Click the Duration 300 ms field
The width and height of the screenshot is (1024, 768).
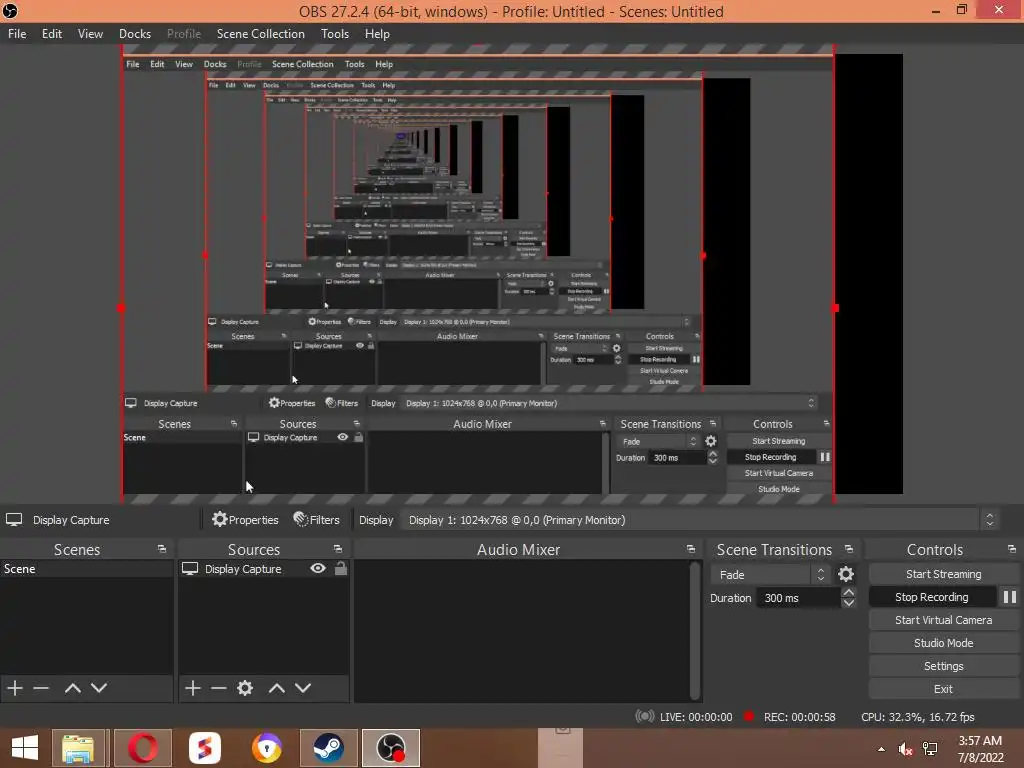click(x=797, y=598)
